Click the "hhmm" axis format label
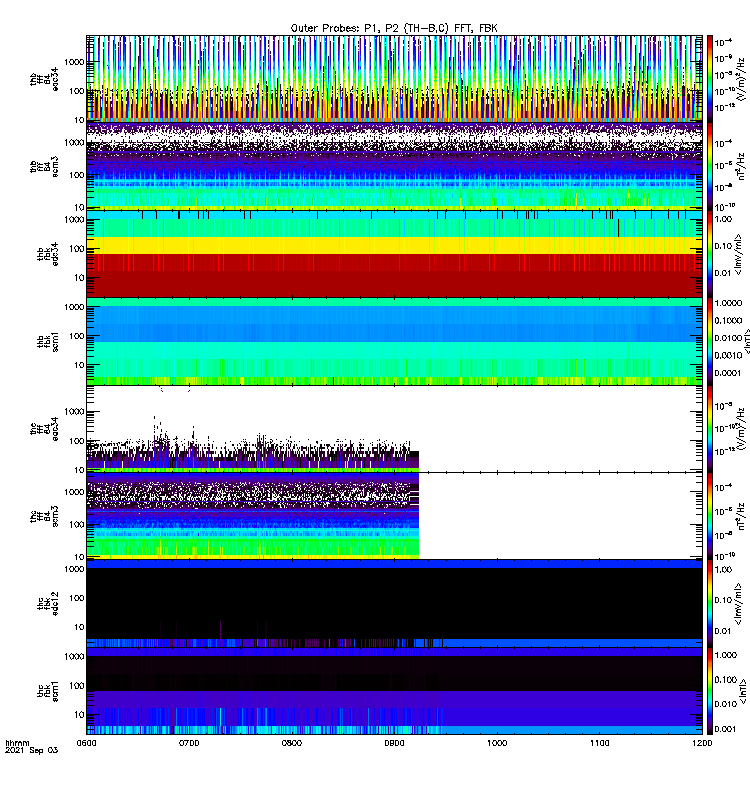 [17, 743]
